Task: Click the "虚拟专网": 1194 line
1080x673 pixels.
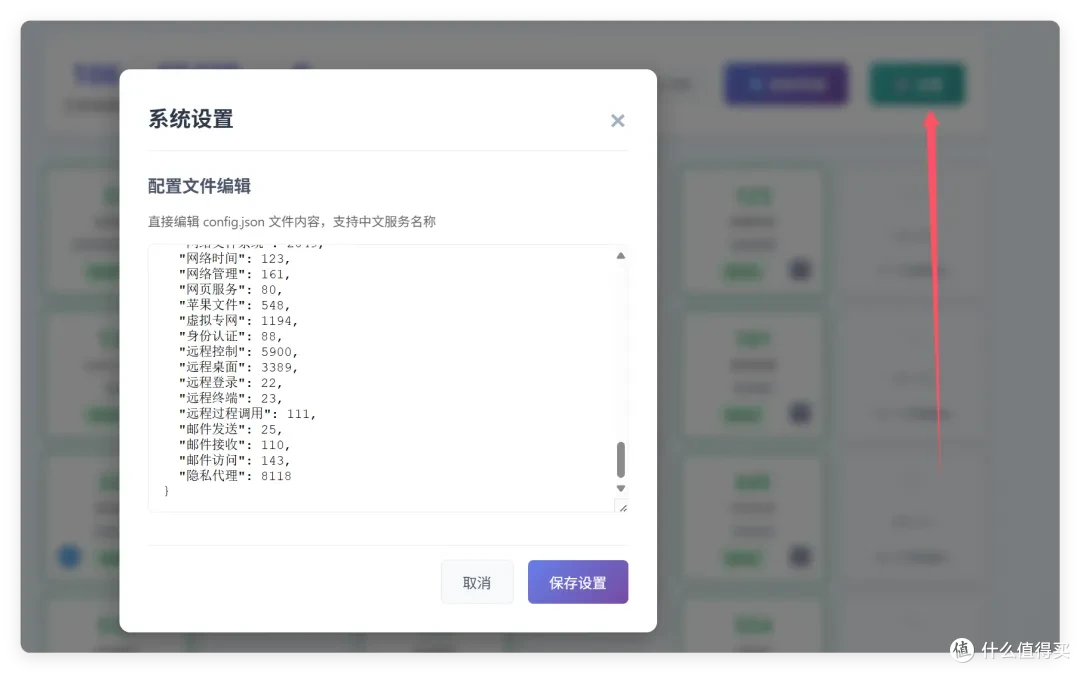Action: [238, 320]
